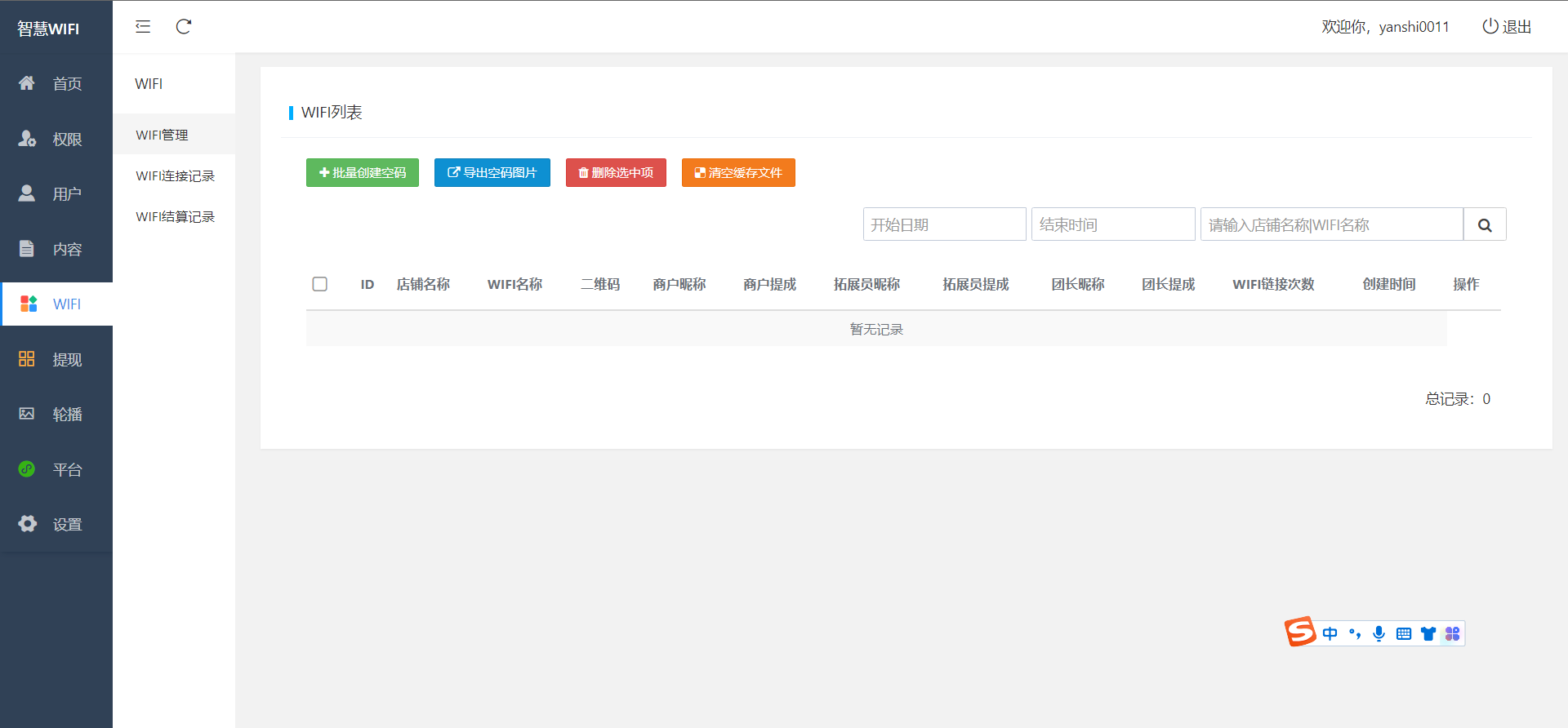
Task: Click the 团长昵称 column header
Action: [x=1078, y=284]
